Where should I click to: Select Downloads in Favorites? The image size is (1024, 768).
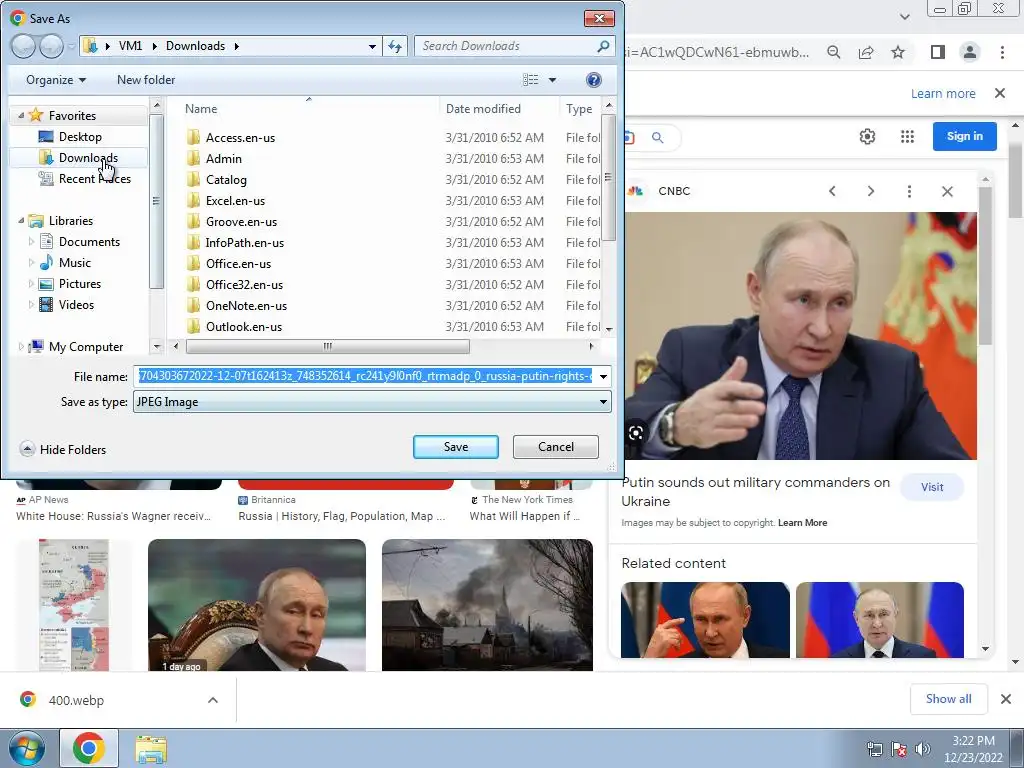point(88,157)
